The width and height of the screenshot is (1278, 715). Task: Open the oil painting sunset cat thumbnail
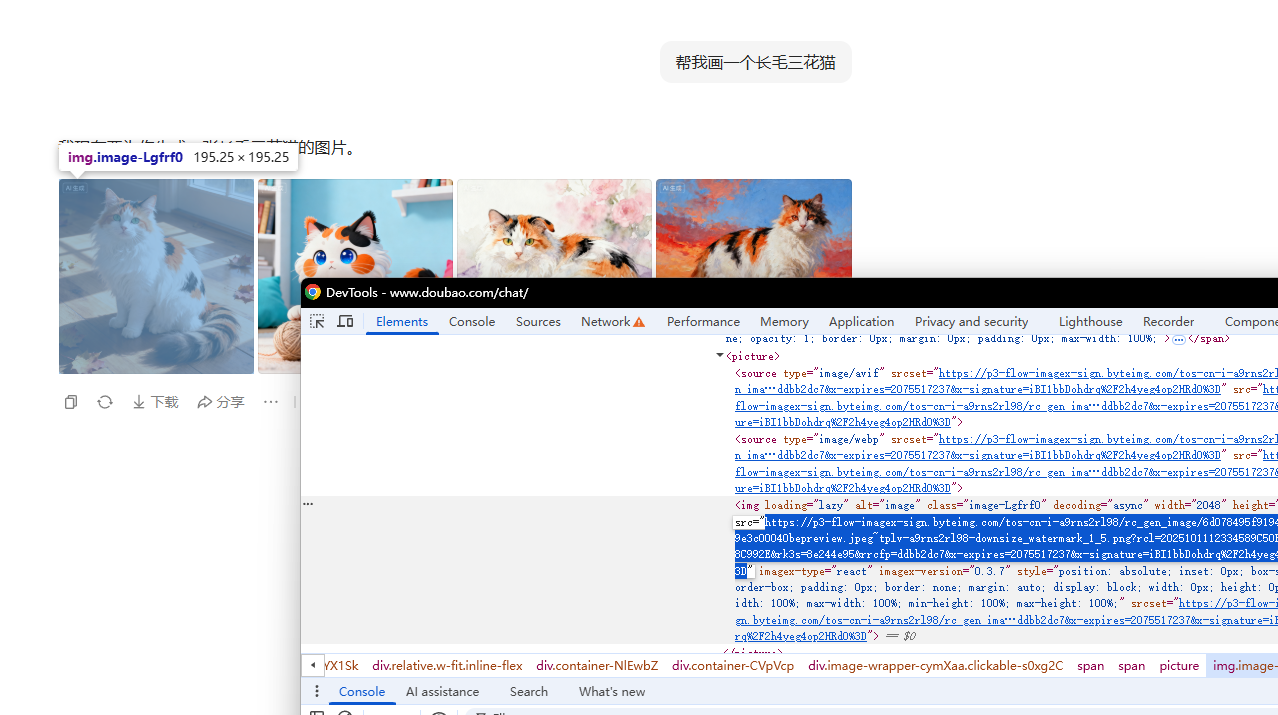pyautogui.click(x=754, y=230)
